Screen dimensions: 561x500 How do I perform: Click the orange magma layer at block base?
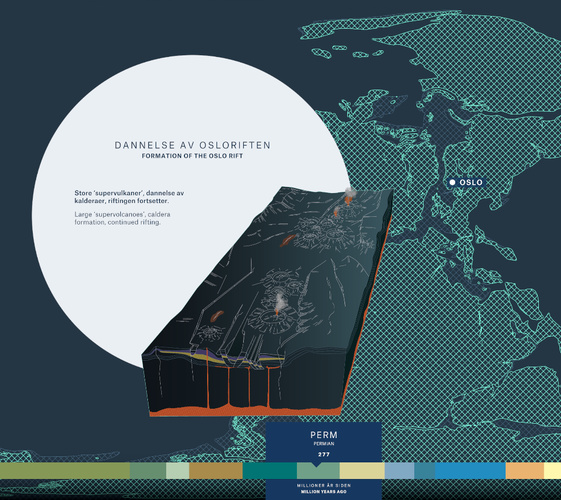245,411
